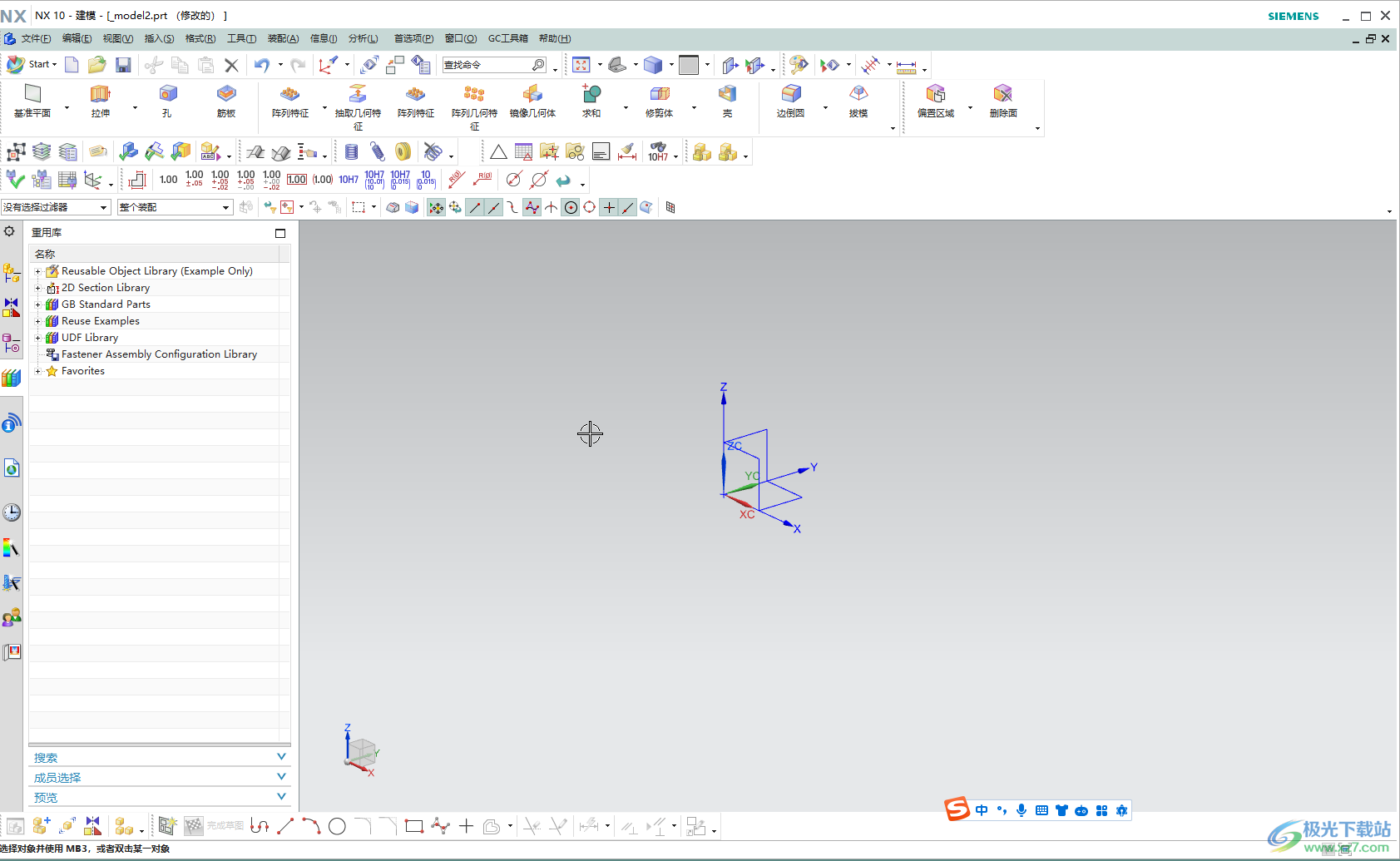Click the Find Command search field
Screen dimensions: 1400x861
pyautogui.click(x=494, y=65)
